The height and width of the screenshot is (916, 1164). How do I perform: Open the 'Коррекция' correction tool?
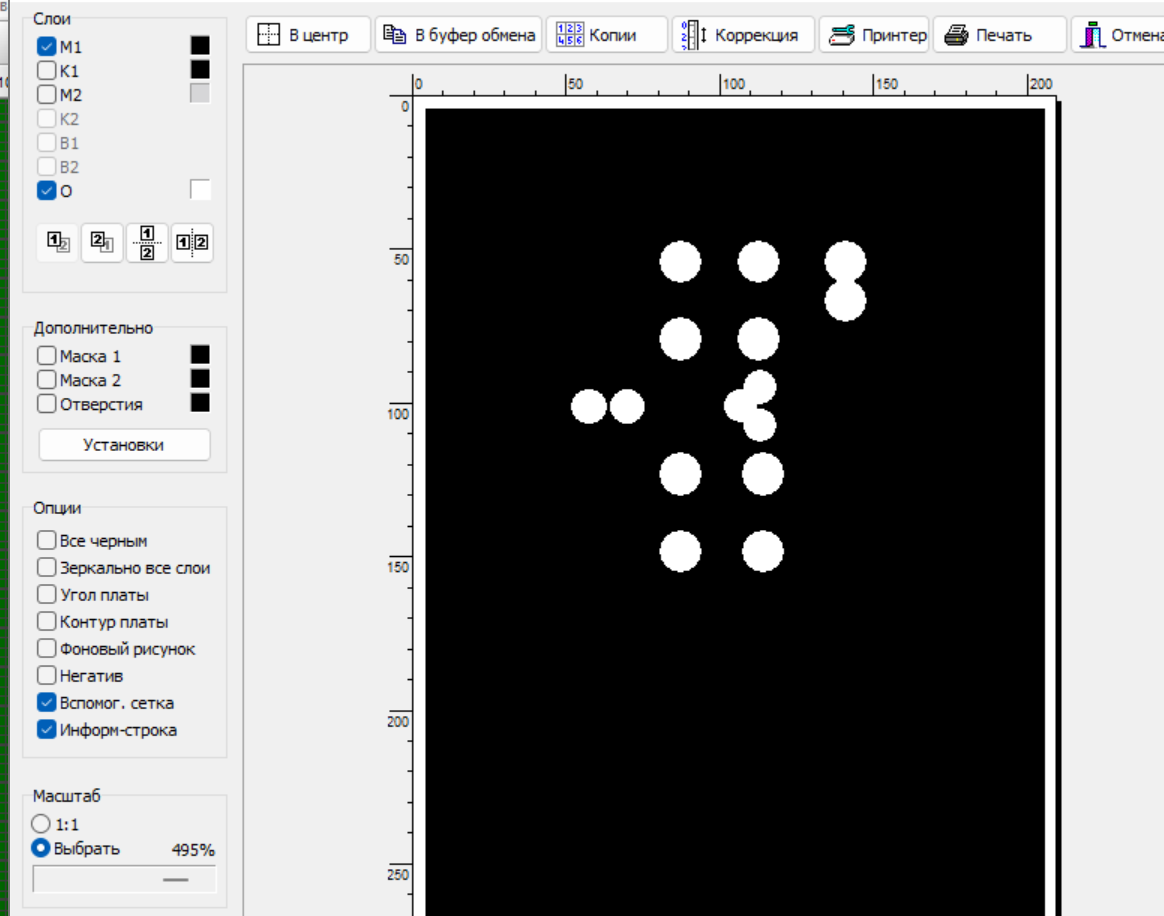click(x=743, y=35)
